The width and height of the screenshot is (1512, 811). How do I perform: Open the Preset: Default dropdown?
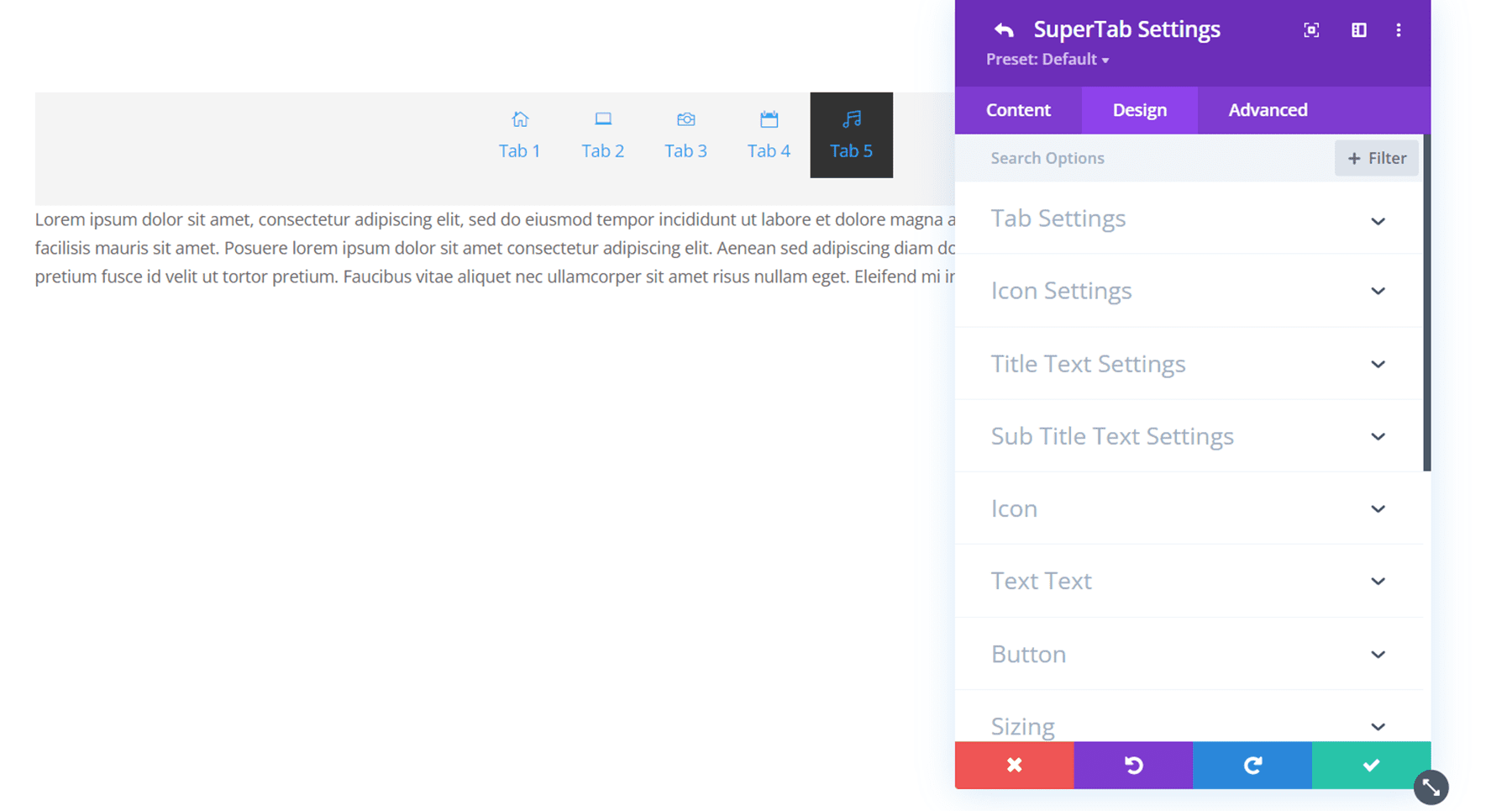pyautogui.click(x=1047, y=59)
